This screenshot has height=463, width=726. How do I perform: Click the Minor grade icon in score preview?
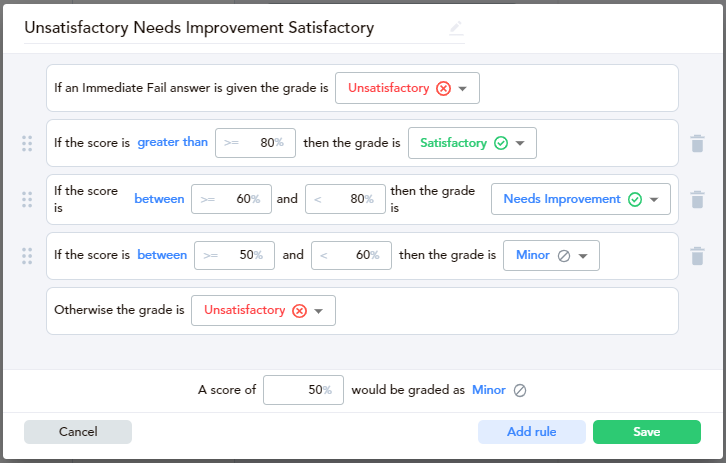click(x=520, y=391)
